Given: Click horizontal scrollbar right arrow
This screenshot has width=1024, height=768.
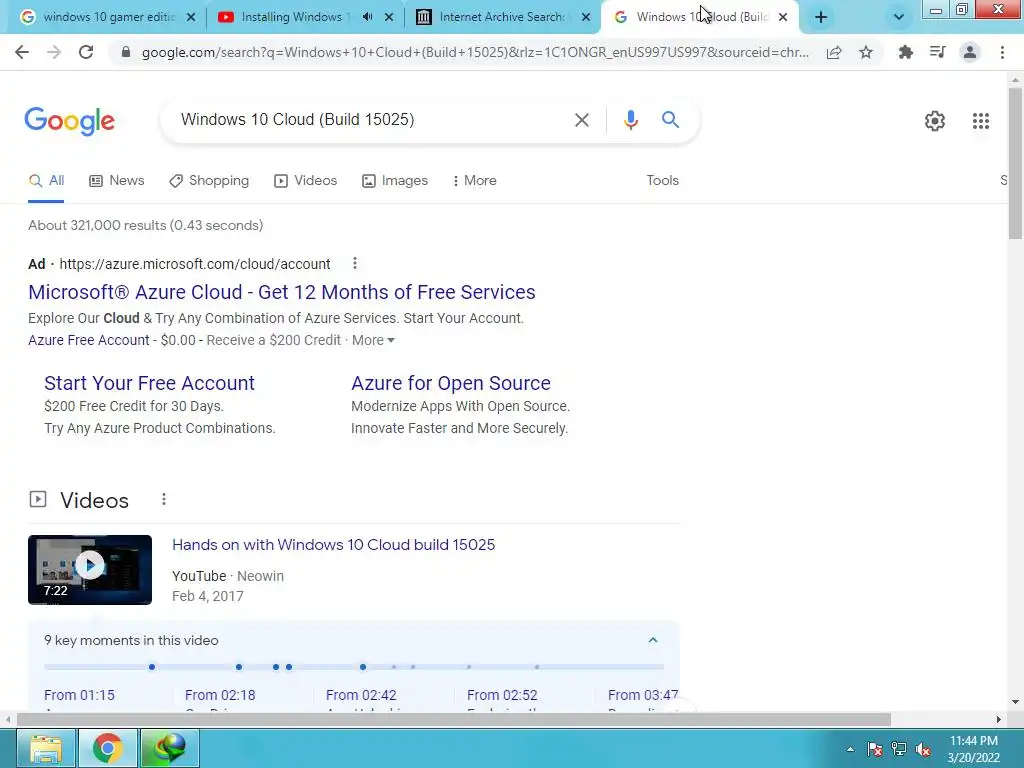Looking at the screenshot, I should click(999, 719).
